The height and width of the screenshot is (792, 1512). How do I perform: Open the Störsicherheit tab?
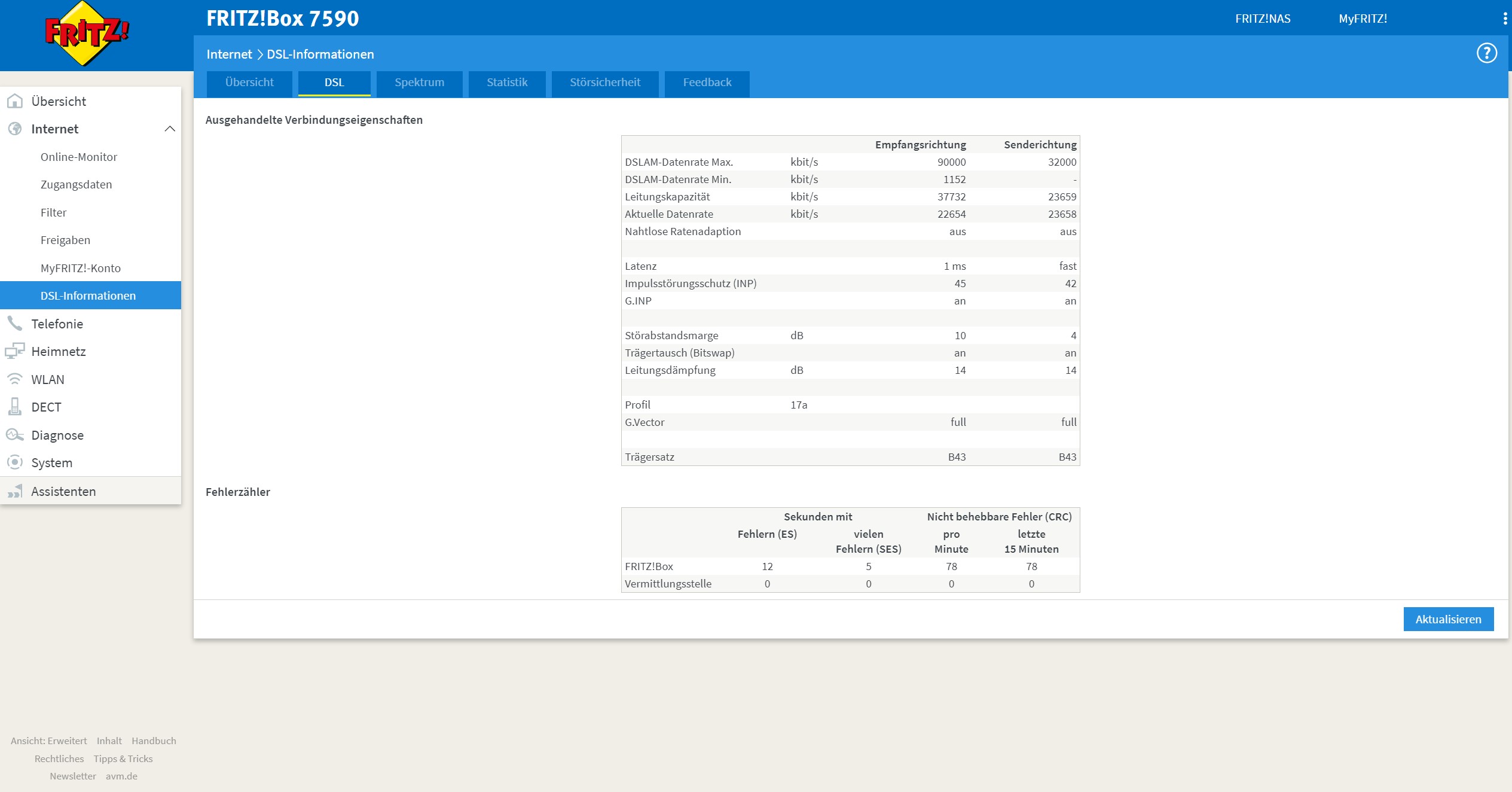point(604,83)
